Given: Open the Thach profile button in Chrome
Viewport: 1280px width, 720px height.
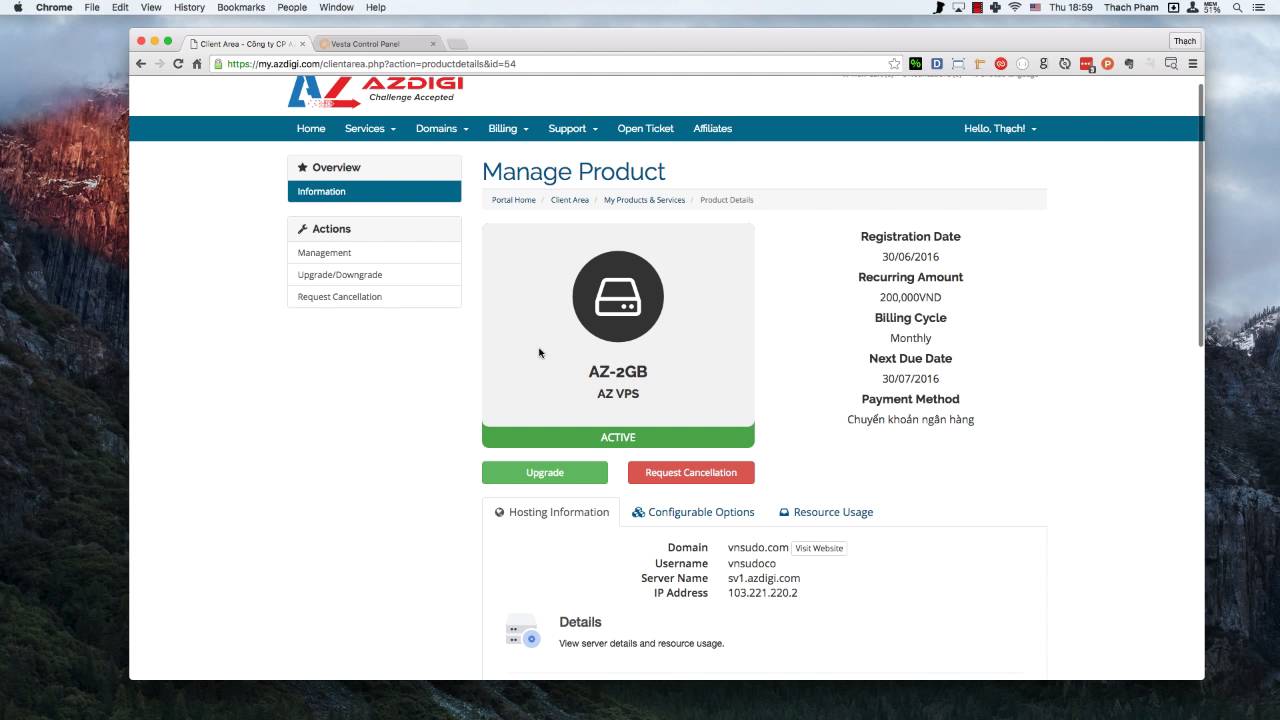Looking at the screenshot, I should tap(1185, 41).
